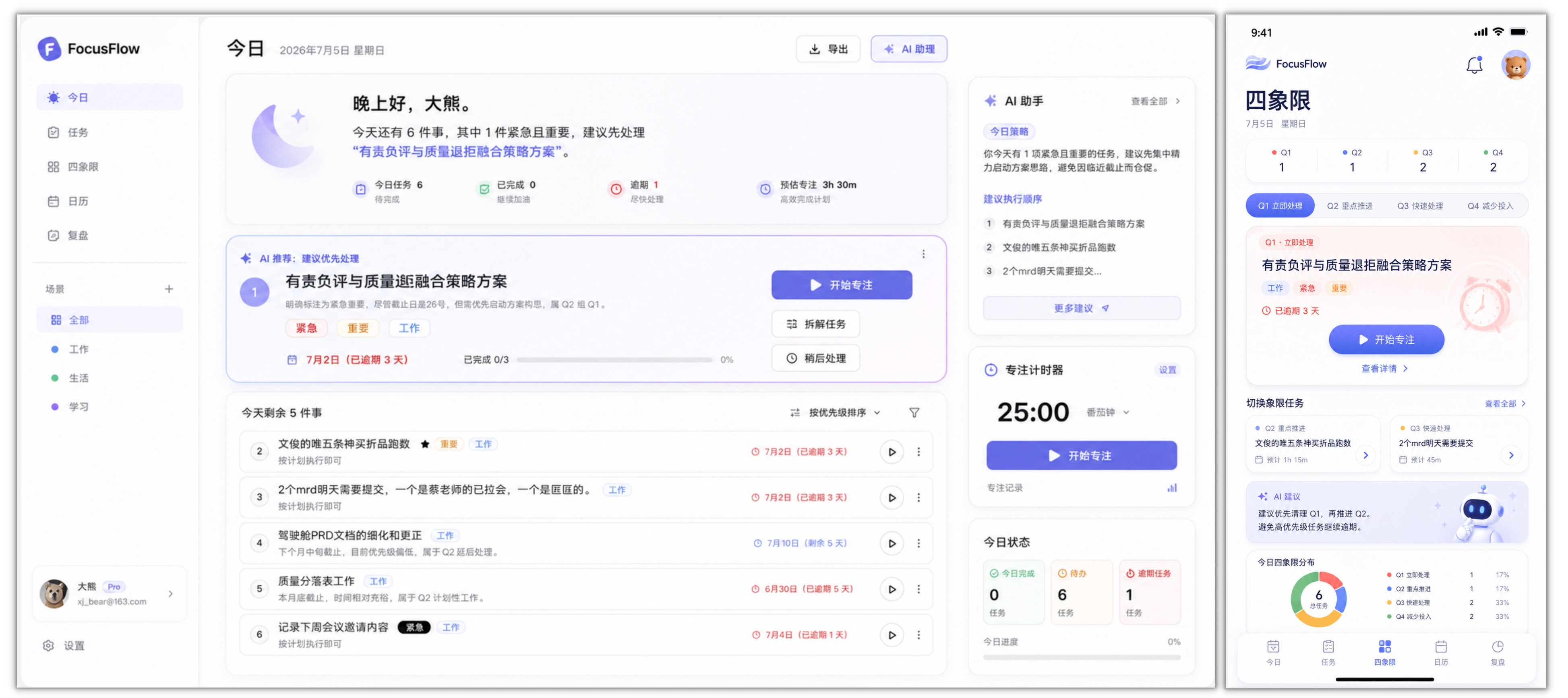Click the 导出 export button
The image size is (1568, 698).
click(828, 49)
